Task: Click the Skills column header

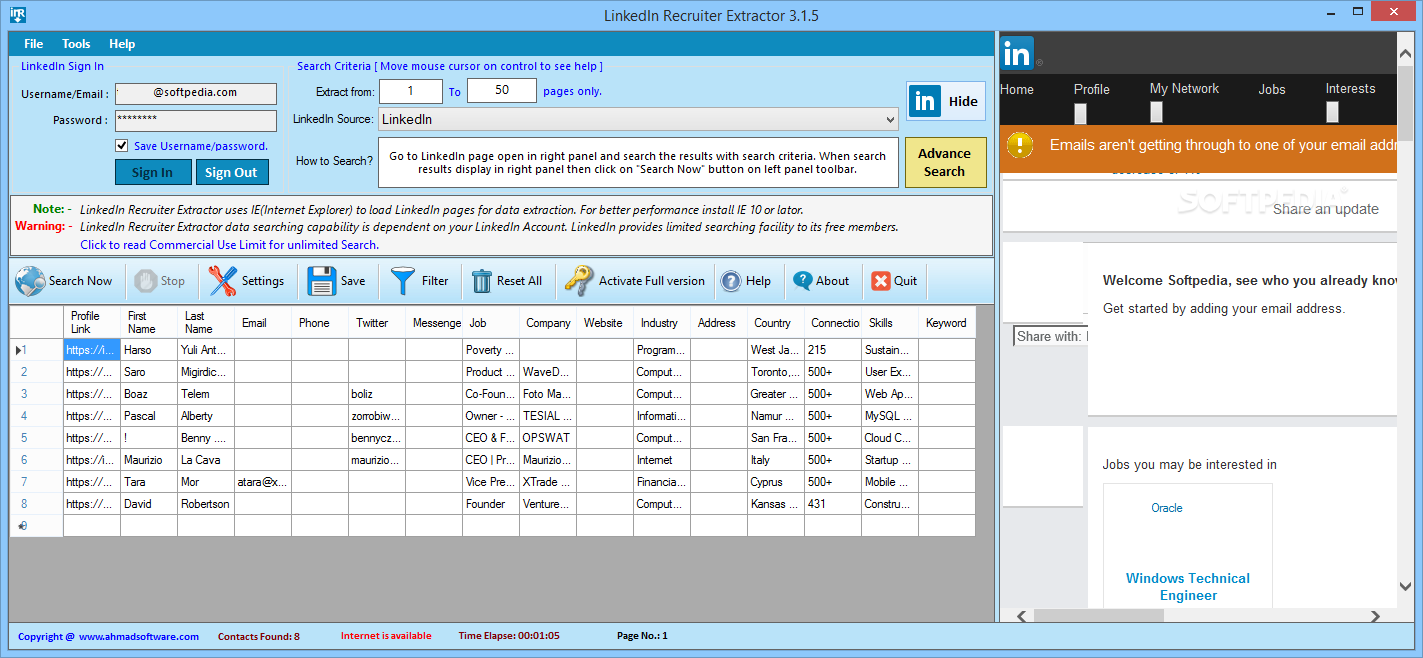Action: tap(890, 322)
